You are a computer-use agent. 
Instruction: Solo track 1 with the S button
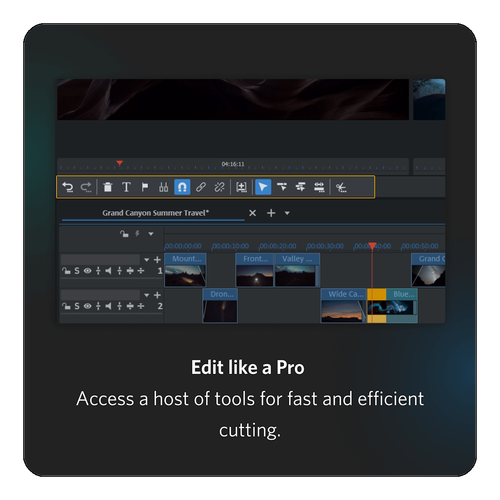77,271
